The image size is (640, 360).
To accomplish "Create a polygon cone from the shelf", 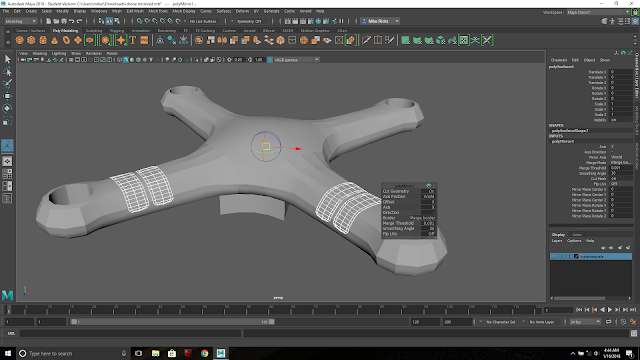I will tap(54, 40).
